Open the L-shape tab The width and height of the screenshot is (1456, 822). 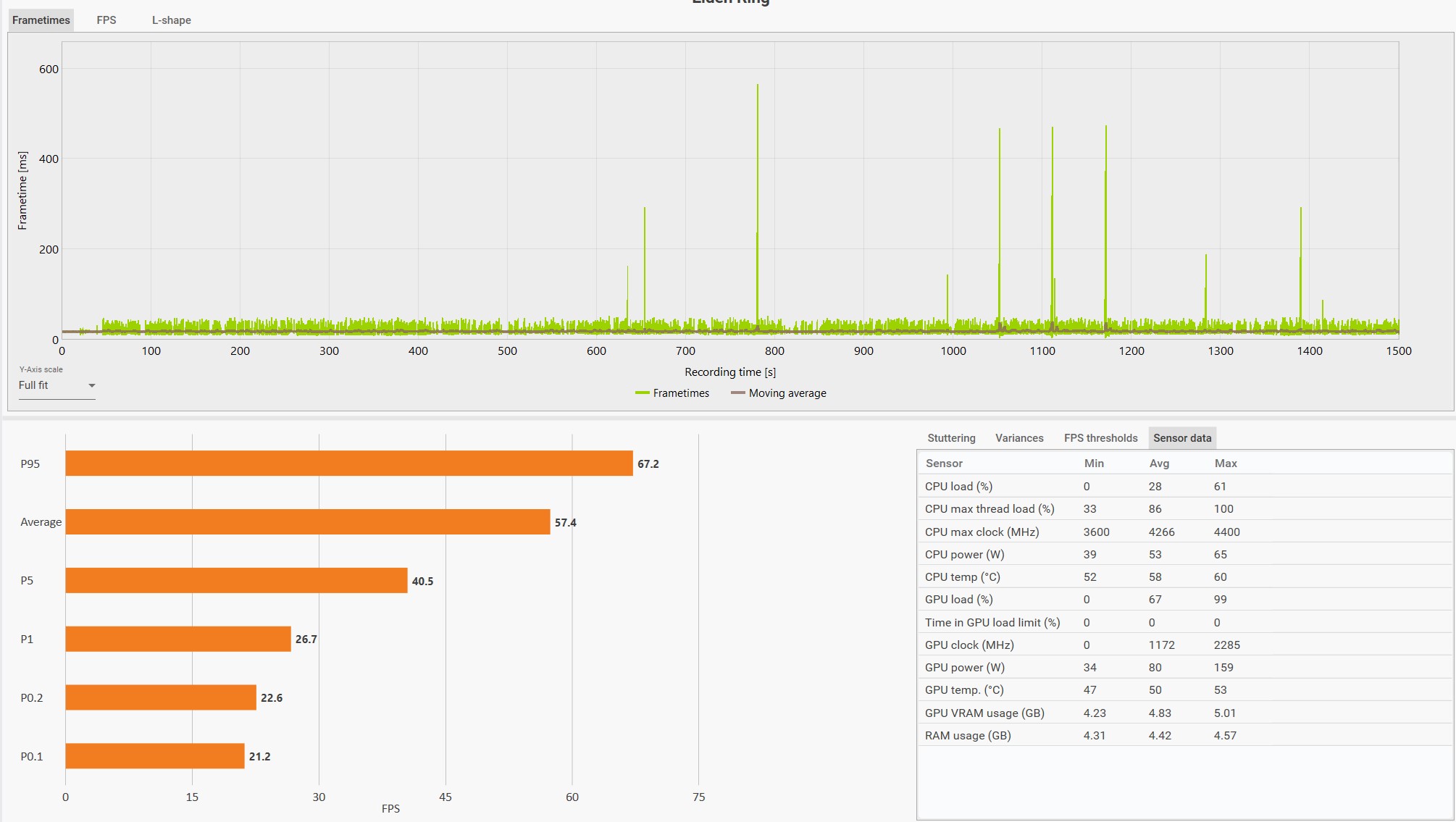pyautogui.click(x=171, y=20)
